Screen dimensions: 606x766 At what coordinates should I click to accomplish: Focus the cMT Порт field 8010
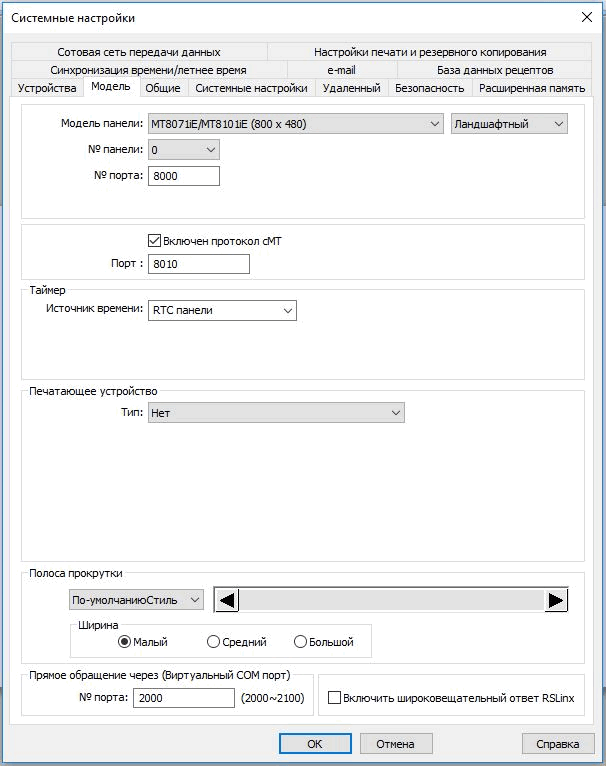[199, 264]
